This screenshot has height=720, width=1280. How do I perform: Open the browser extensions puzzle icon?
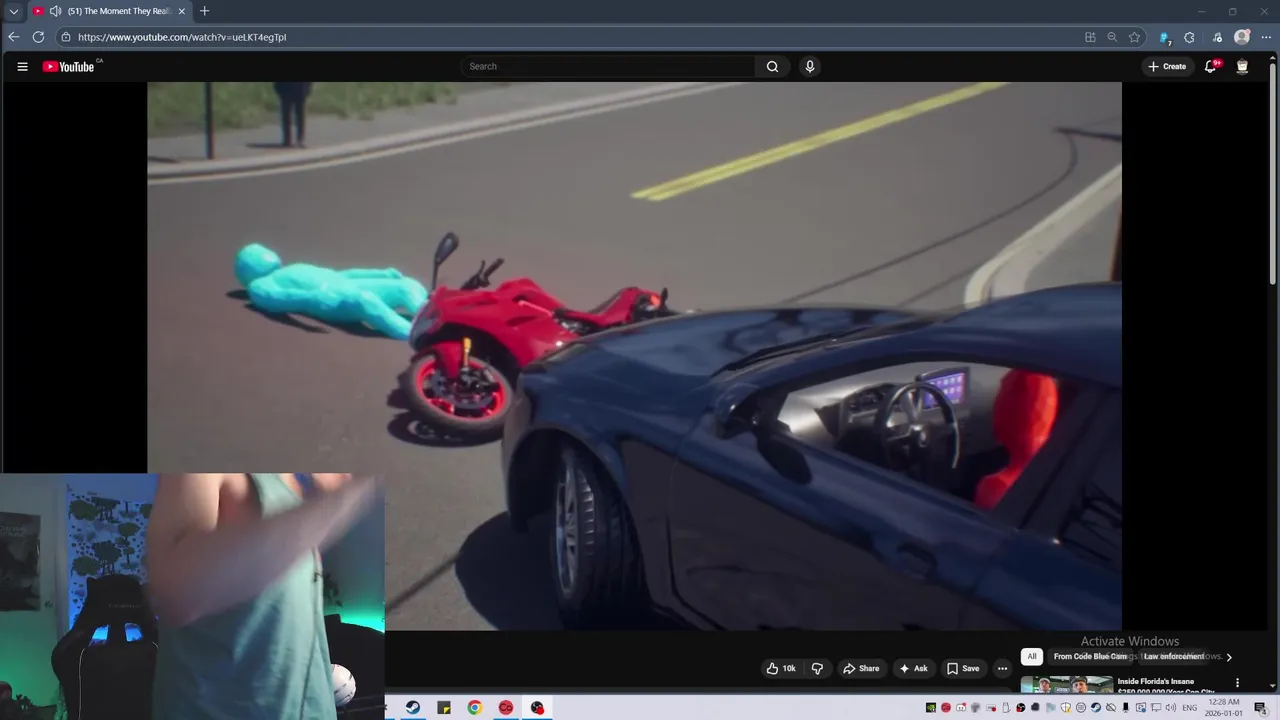coord(1189,37)
